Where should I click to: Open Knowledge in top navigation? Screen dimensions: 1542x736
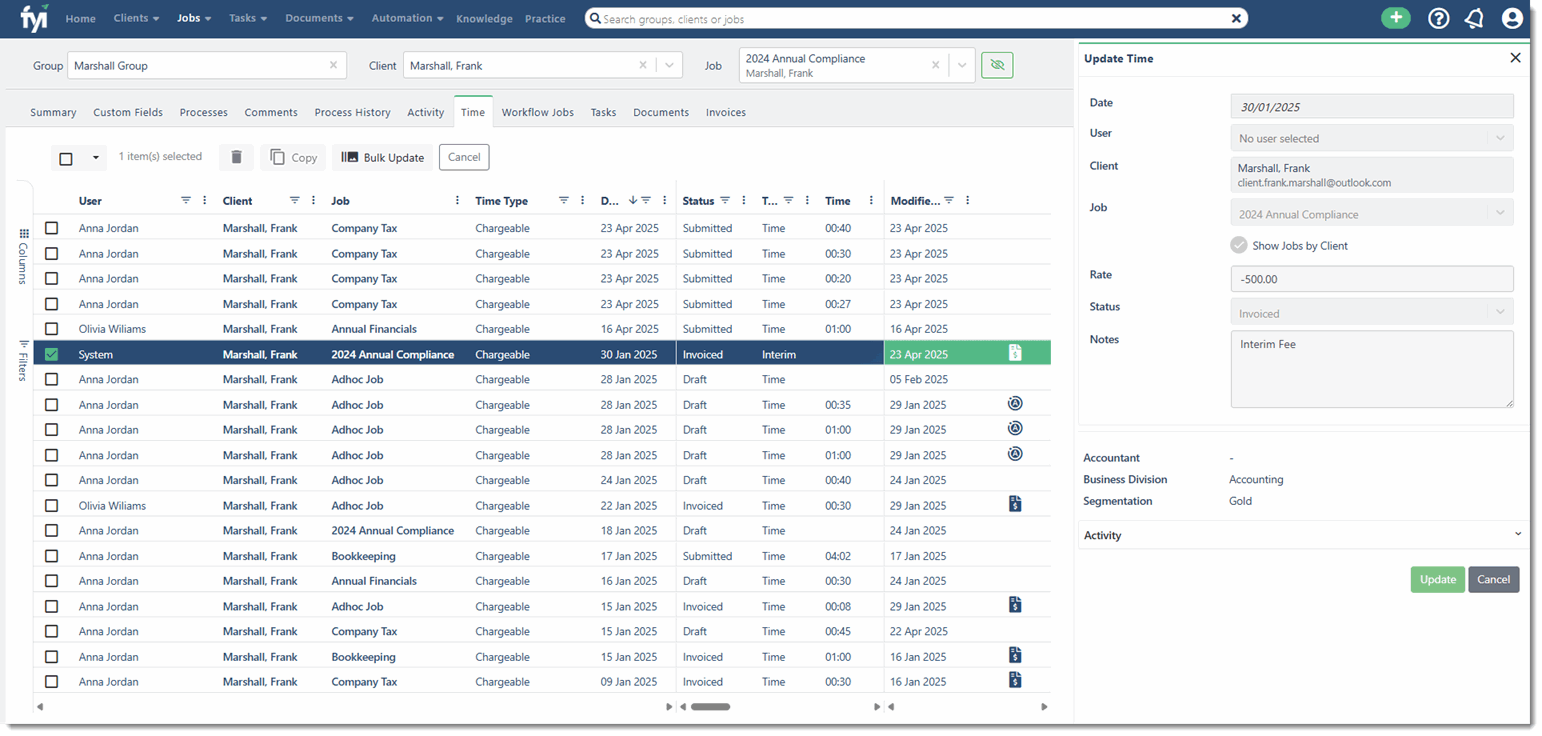coord(484,18)
